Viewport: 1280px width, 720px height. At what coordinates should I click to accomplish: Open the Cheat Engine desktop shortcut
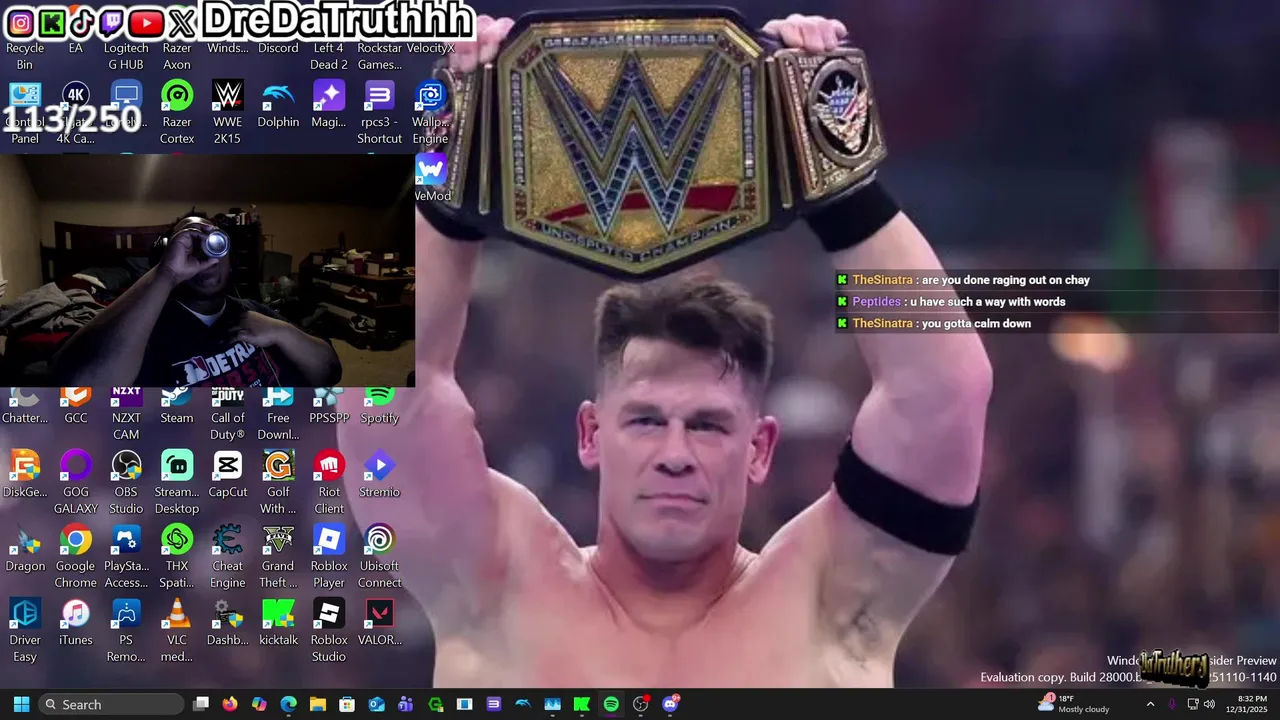click(x=228, y=556)
